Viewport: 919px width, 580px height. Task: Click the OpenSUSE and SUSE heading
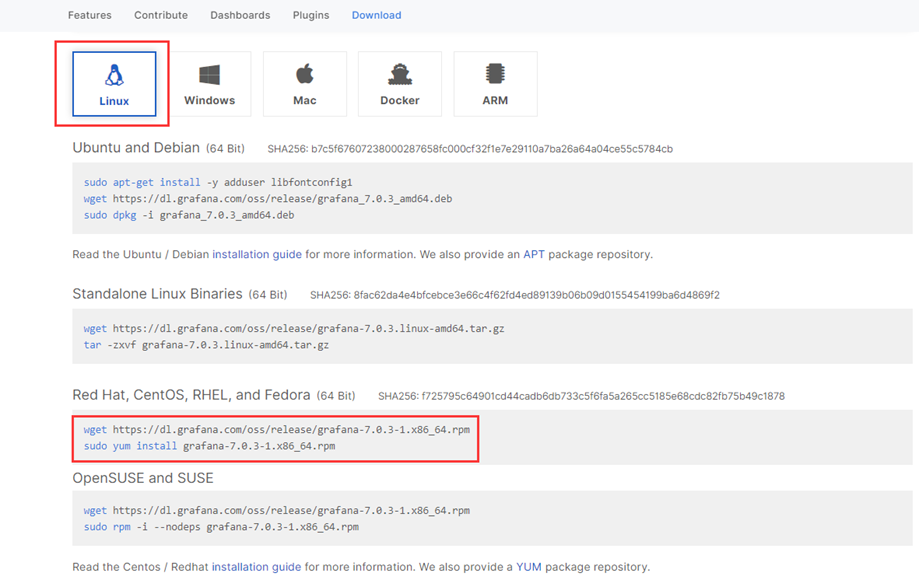coord(143,478)
